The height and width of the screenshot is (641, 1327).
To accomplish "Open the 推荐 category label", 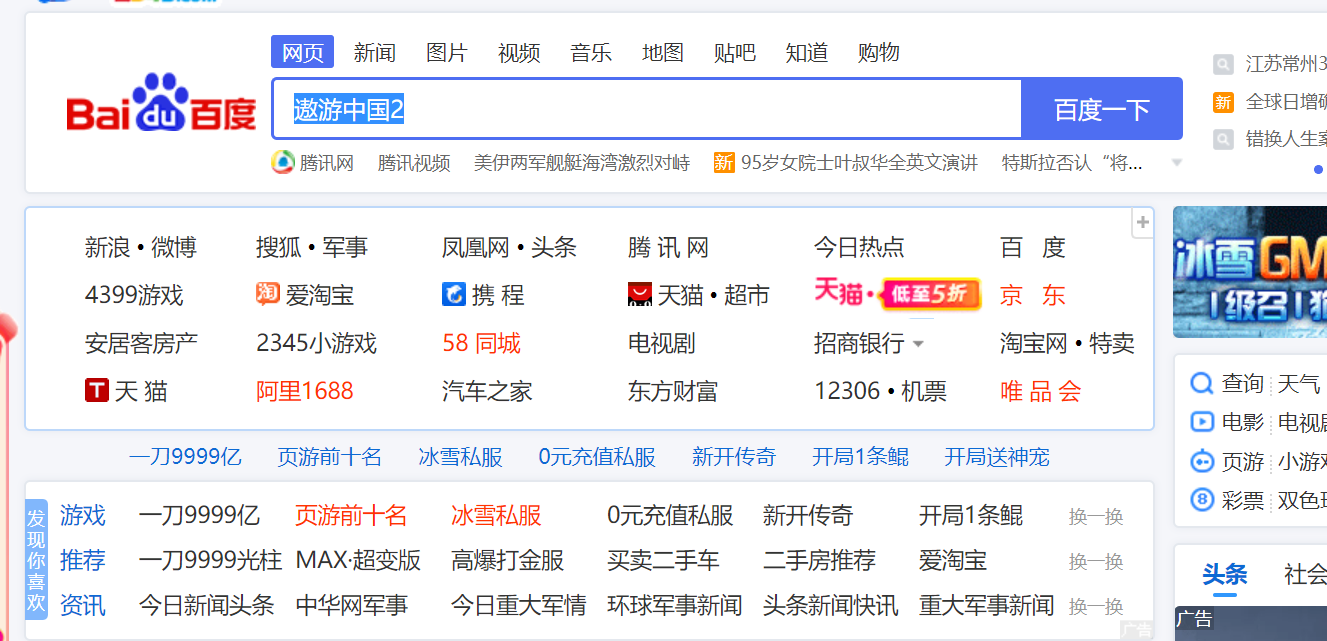I will click(82, 560).
